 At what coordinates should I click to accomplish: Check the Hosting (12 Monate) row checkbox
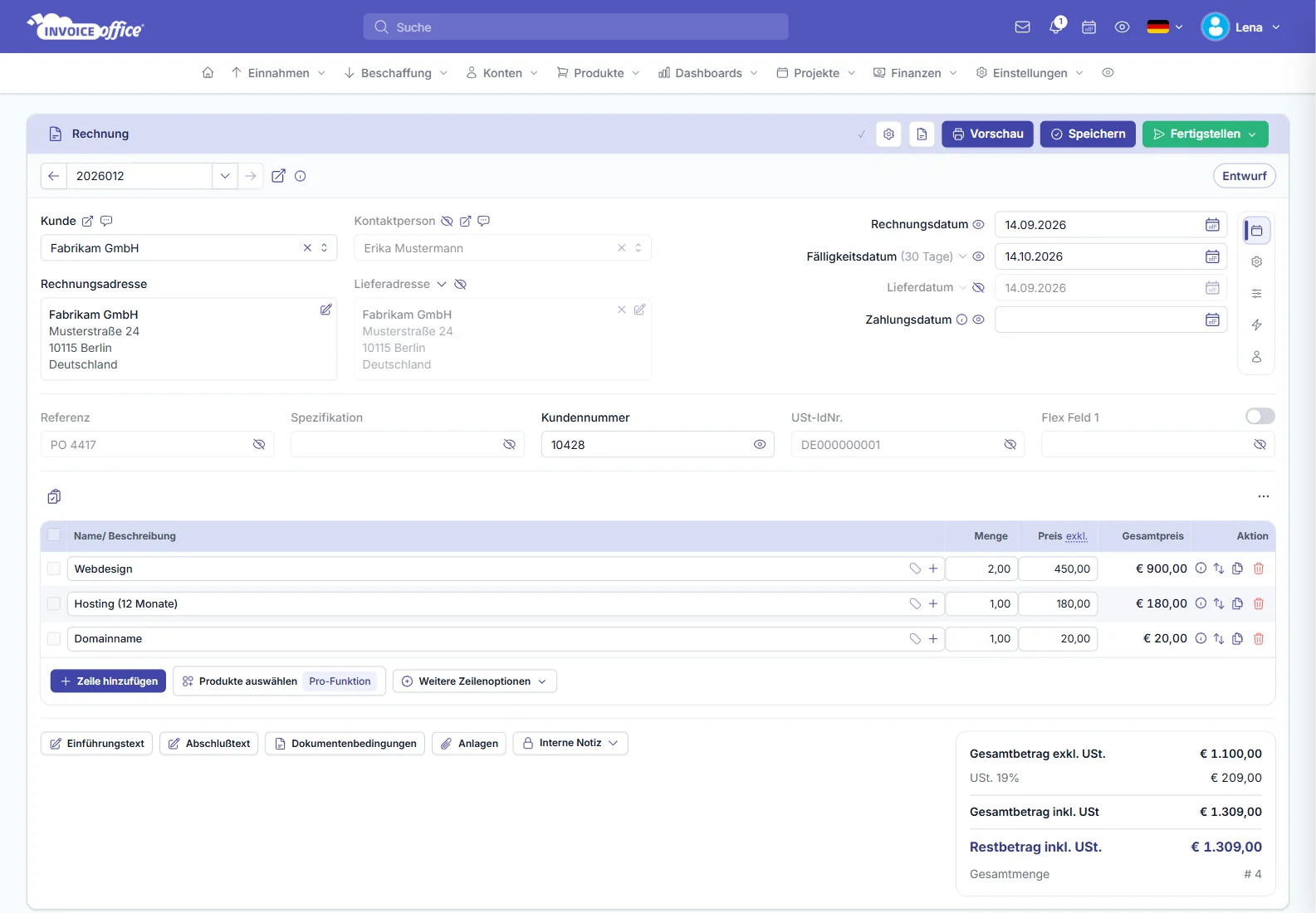[54, 603]
